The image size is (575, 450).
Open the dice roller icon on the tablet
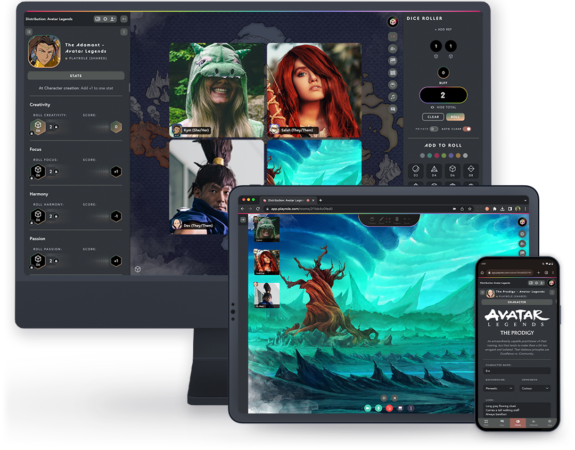tap(522, 222)
